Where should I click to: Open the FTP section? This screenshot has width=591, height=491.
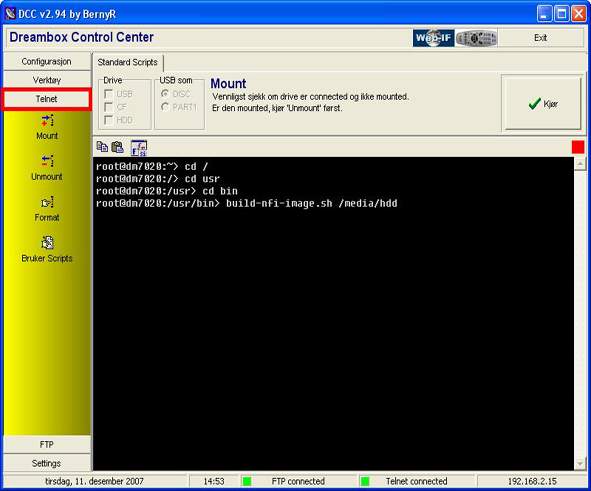tap(47, 445)
